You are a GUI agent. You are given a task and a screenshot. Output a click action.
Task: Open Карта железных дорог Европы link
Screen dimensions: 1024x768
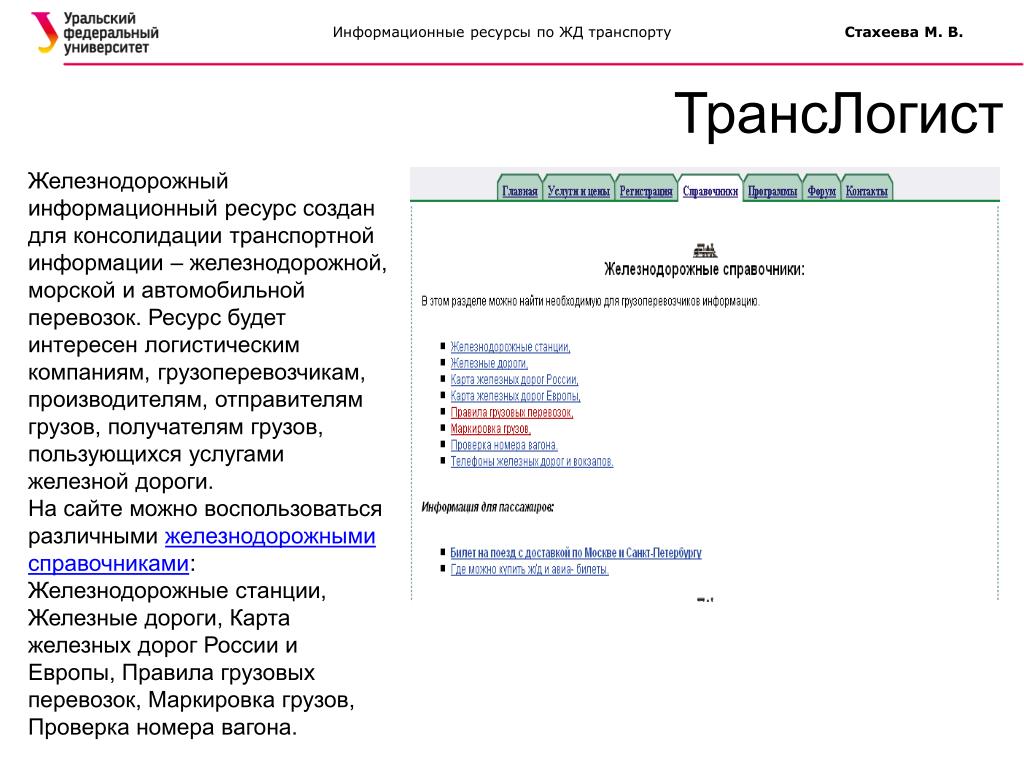515,396
